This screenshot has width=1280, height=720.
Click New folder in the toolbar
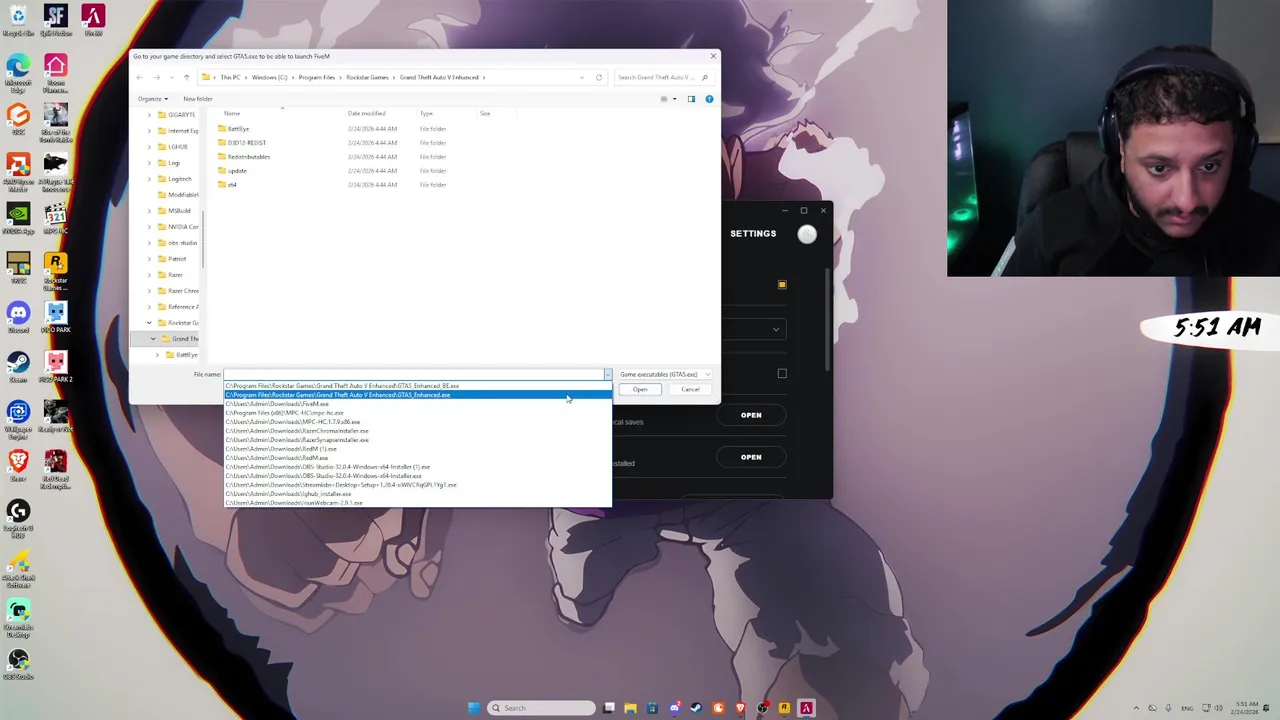pos(198,99)
